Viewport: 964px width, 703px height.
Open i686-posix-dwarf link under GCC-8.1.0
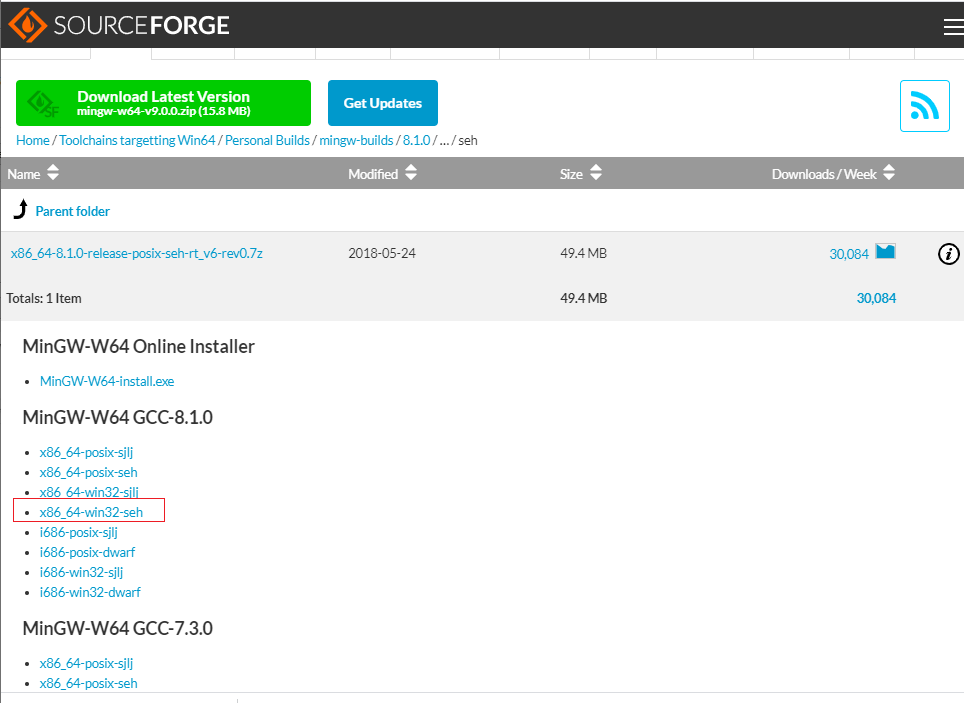pos(87,552)
